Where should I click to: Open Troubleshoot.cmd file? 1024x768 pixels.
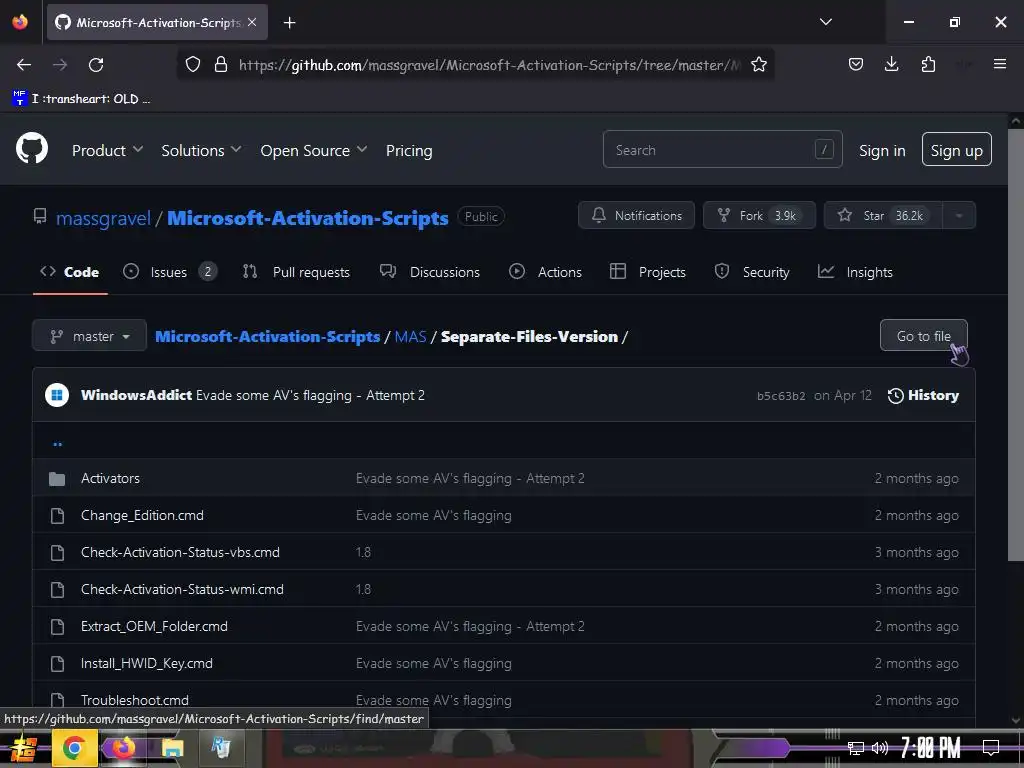pyautogui.click(x=135, y=700)
